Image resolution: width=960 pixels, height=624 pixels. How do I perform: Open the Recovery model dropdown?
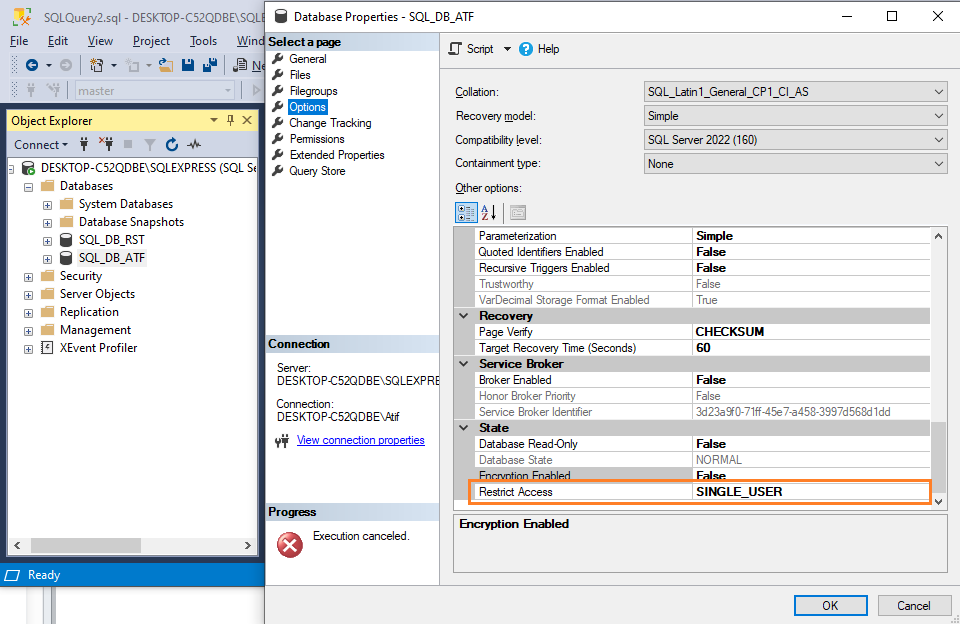pyautogui.click(x=939, y=116)
